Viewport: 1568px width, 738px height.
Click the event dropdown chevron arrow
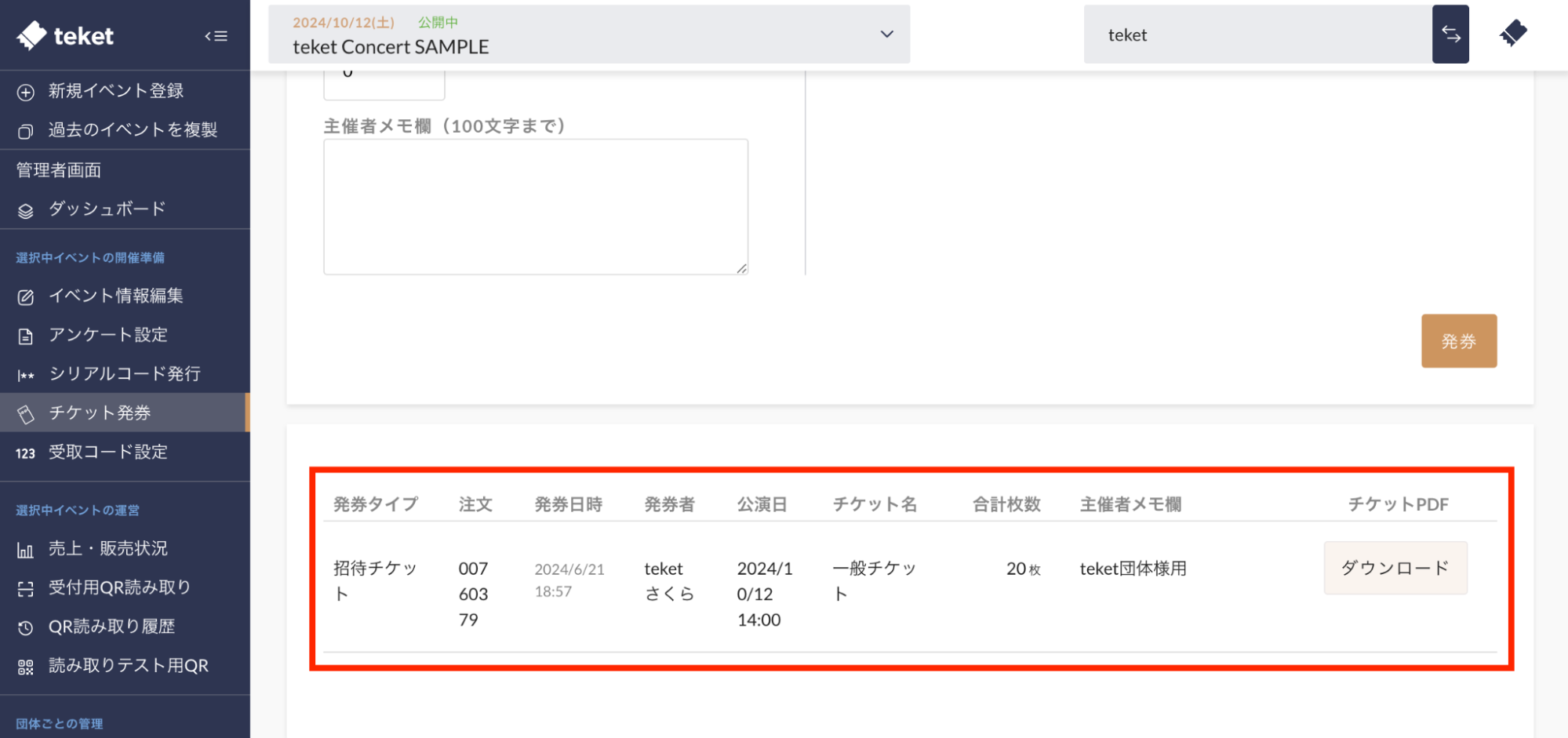[887, 35]
